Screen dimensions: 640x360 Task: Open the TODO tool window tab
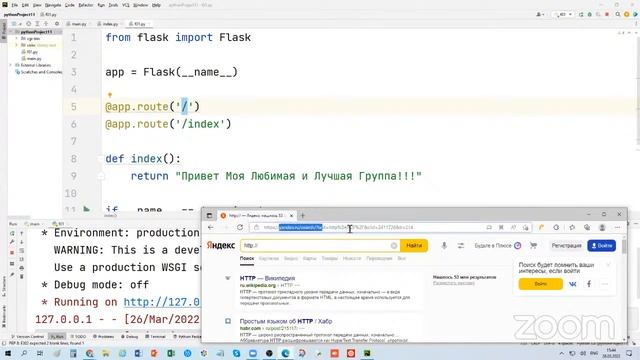coord(78,337)
